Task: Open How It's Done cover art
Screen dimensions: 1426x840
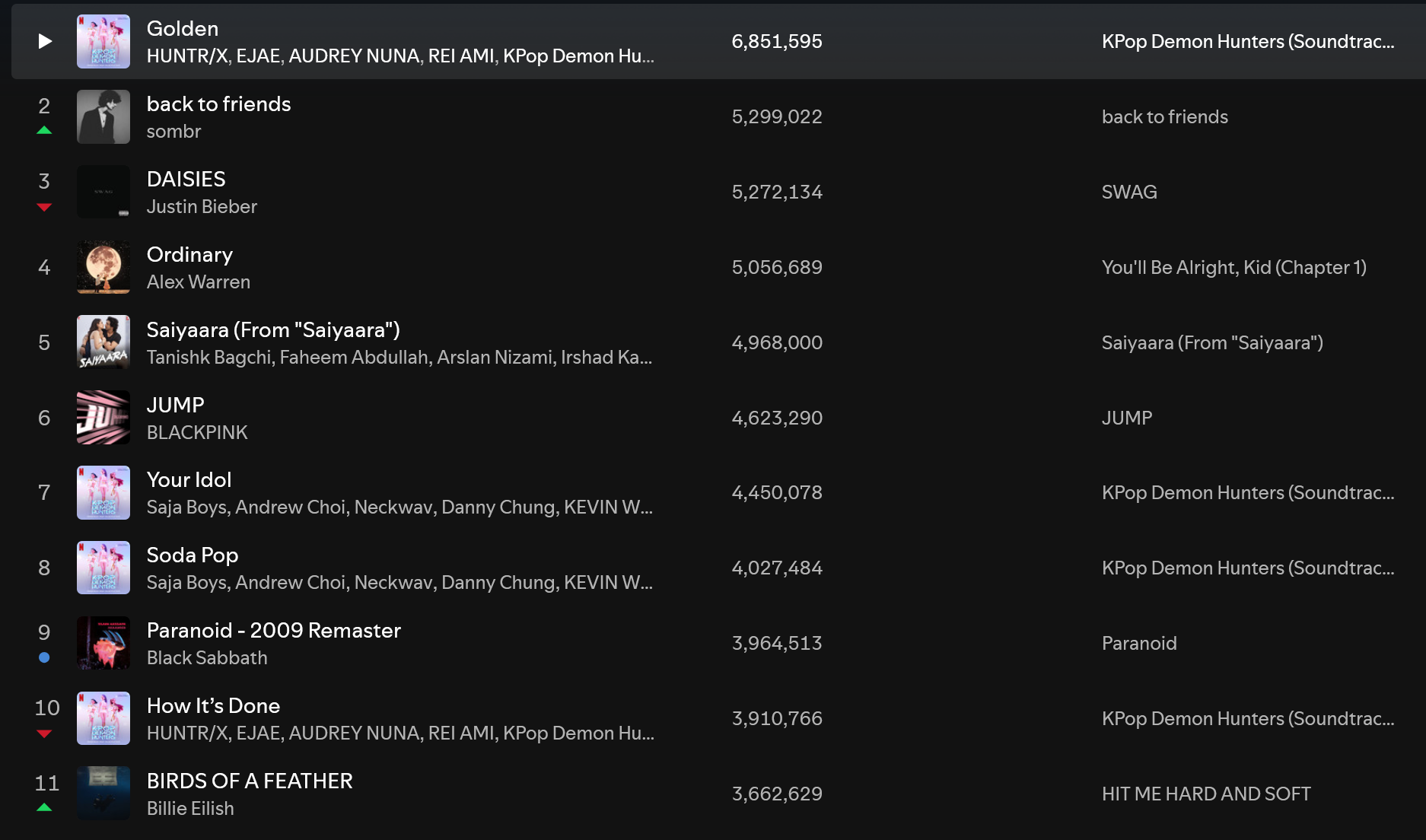Action: 103,718
